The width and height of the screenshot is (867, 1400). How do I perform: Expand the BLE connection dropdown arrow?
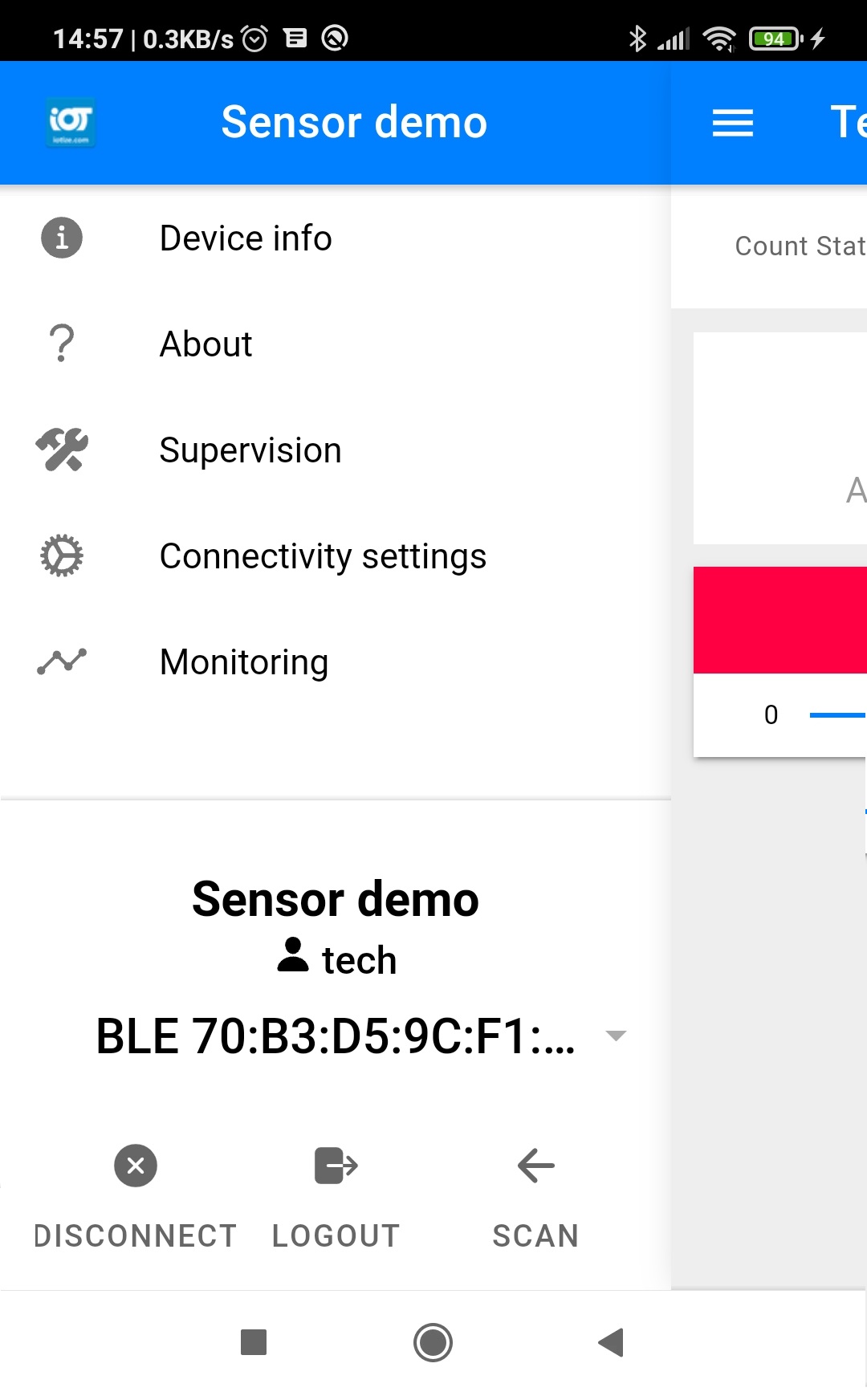(616, 1036)
